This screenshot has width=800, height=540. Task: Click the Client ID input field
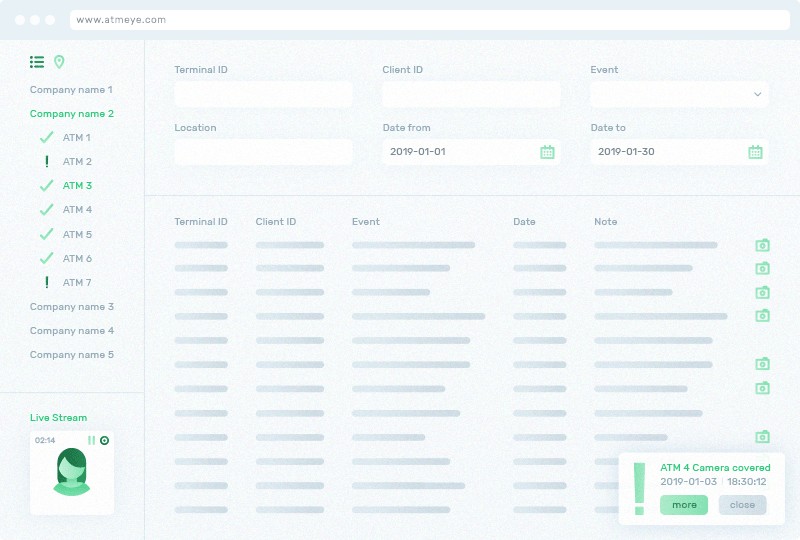click(471, 94)
